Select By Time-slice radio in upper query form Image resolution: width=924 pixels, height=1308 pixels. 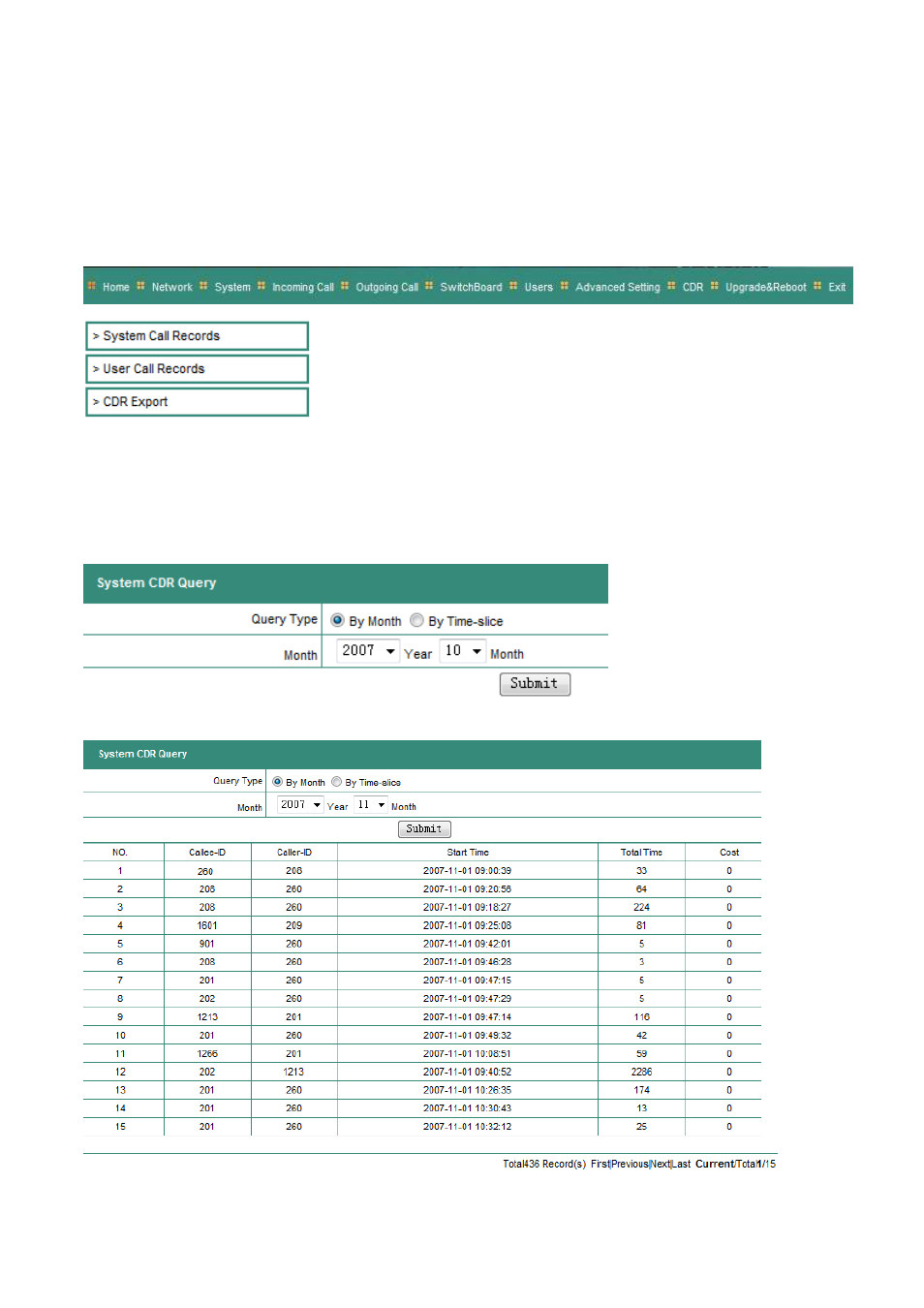416,620
